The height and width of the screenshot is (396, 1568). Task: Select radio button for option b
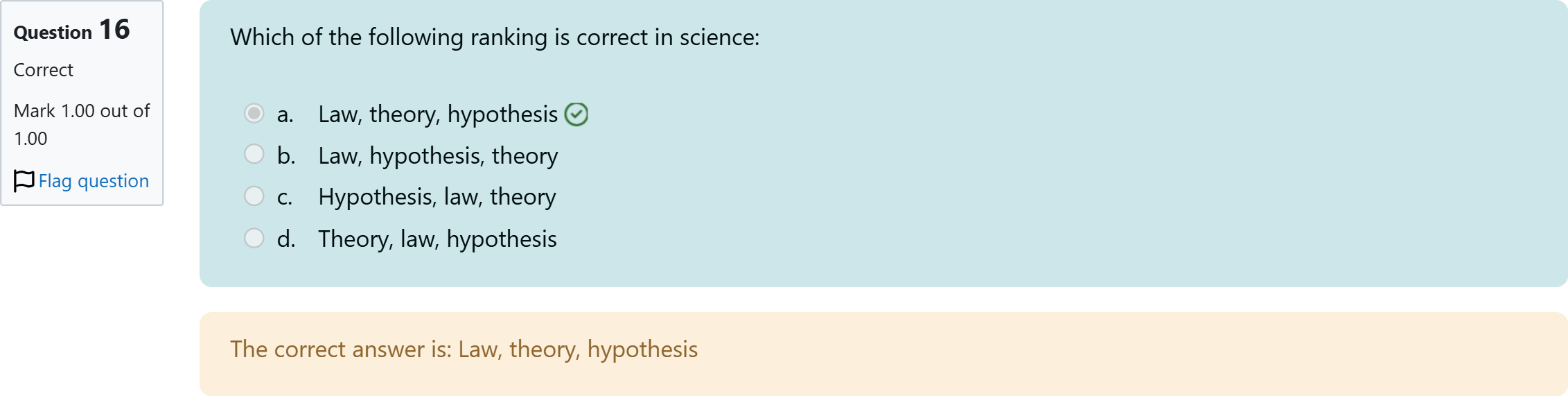point(254,154)
